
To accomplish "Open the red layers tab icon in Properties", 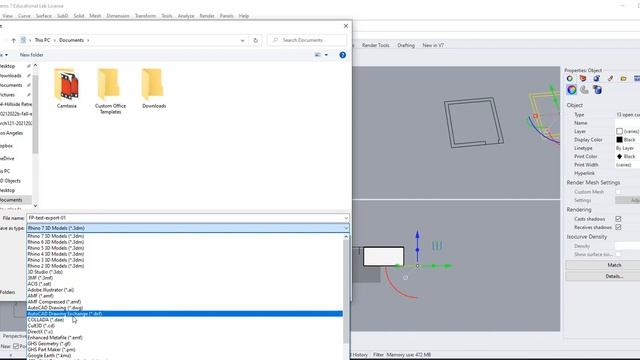I will point(583,78).
